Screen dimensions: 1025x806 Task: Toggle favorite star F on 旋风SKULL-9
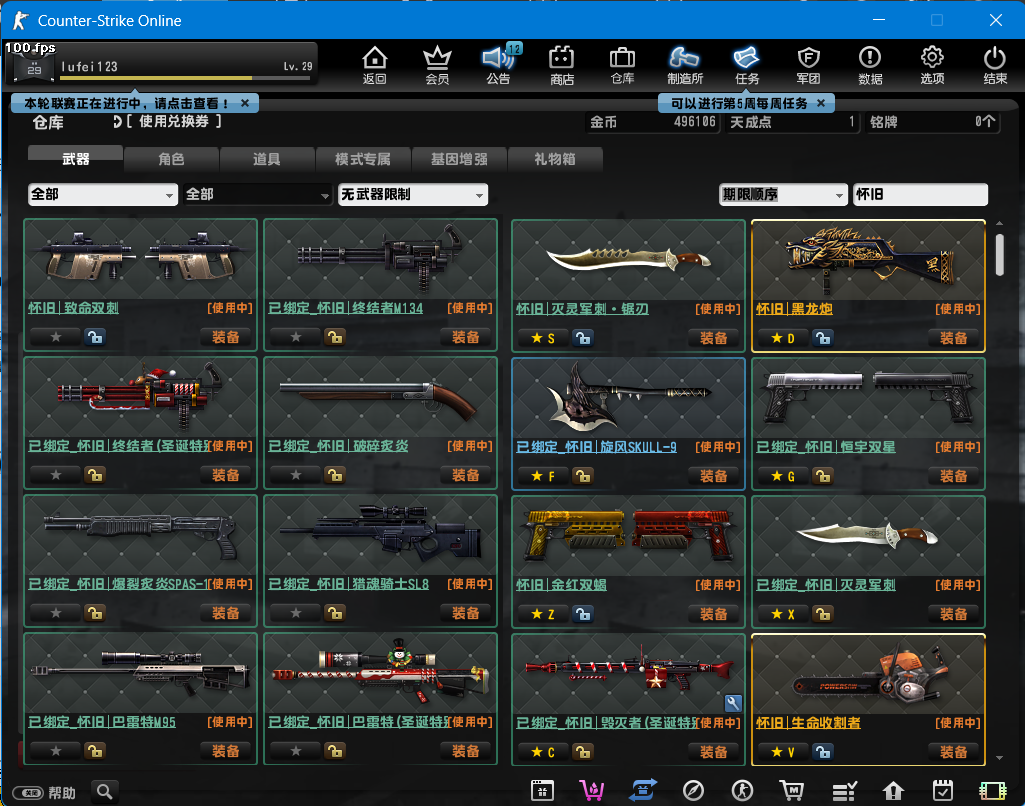(x=543, y=476)
